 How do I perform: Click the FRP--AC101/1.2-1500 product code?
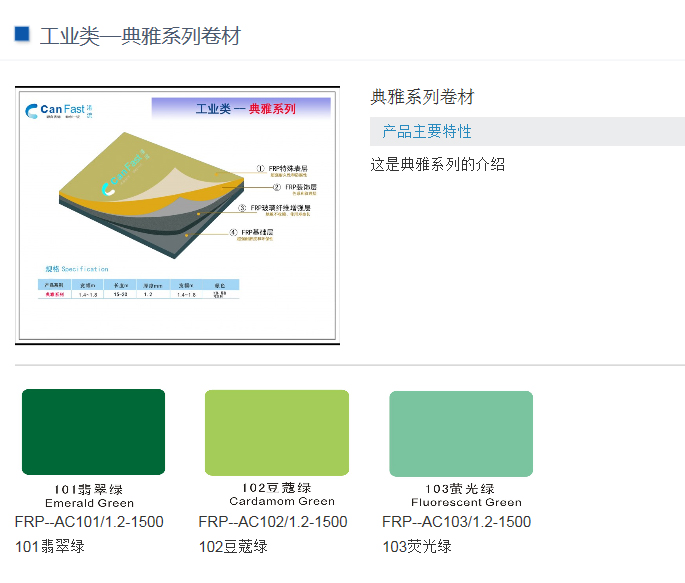coord(89,522)
